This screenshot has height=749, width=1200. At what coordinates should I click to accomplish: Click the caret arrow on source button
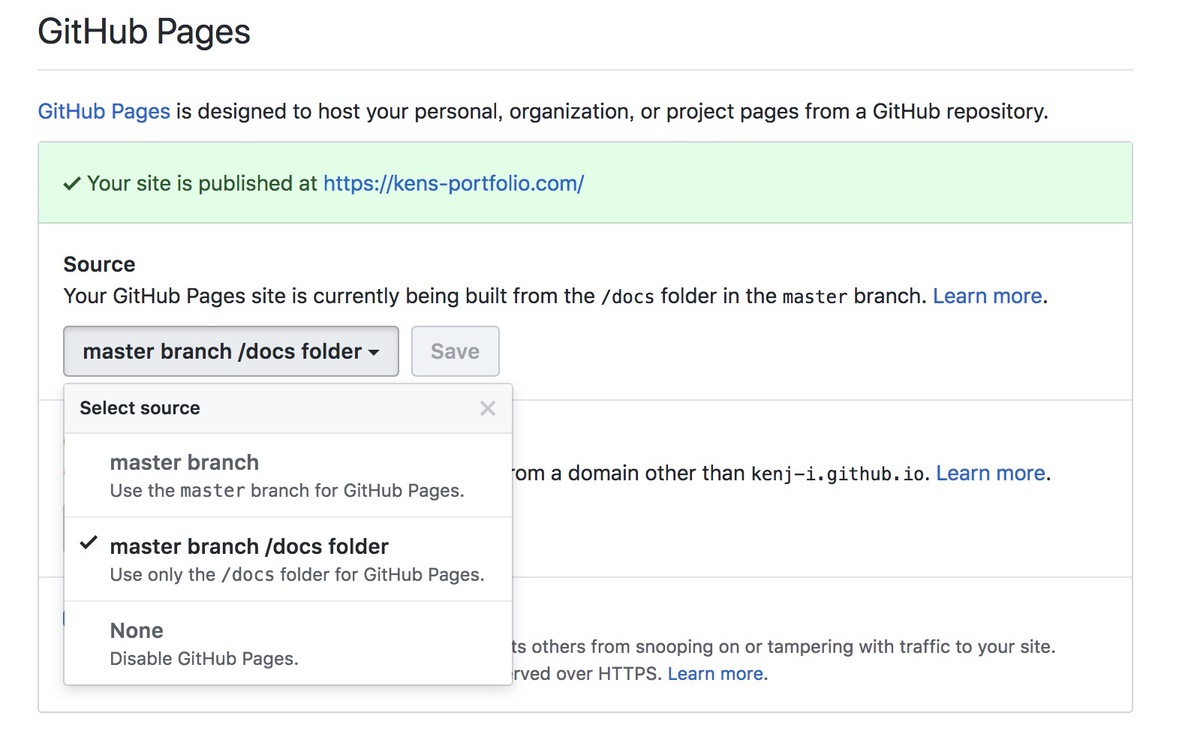[x=374, y=352]
